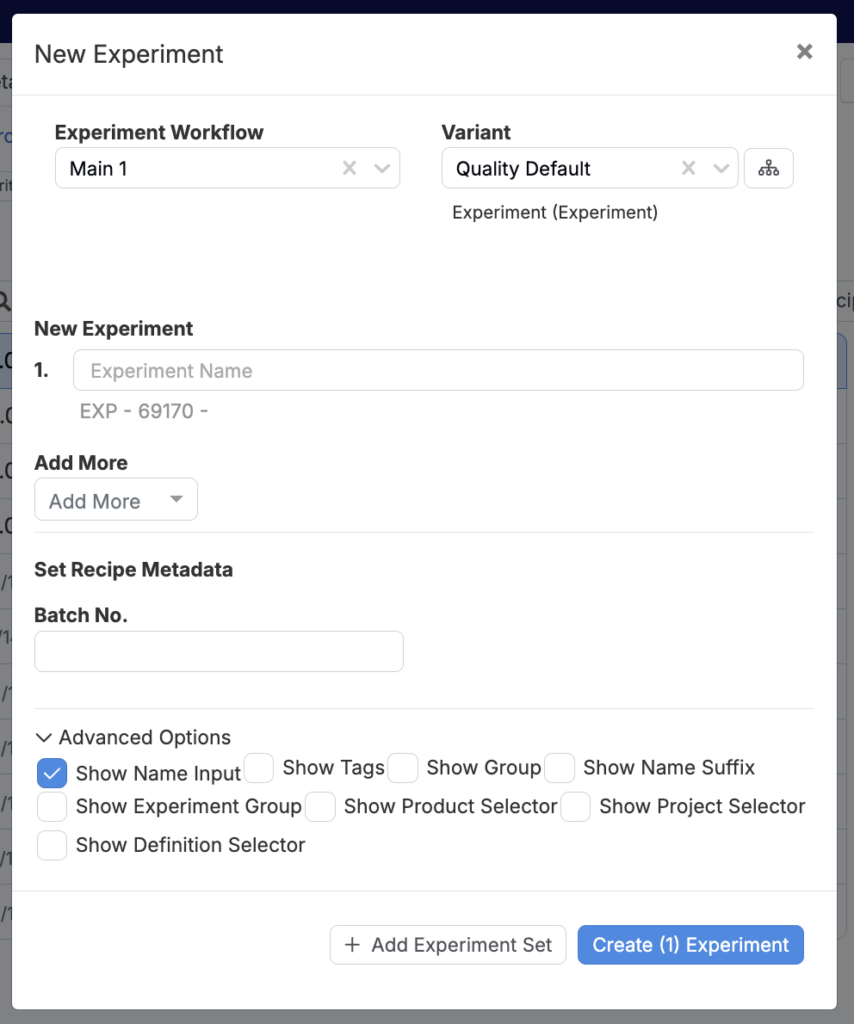Click the variant hierarchy tree icon
Image resolution: width=854 pixels, height=1024 pixels.
click(x=768, y=168)
